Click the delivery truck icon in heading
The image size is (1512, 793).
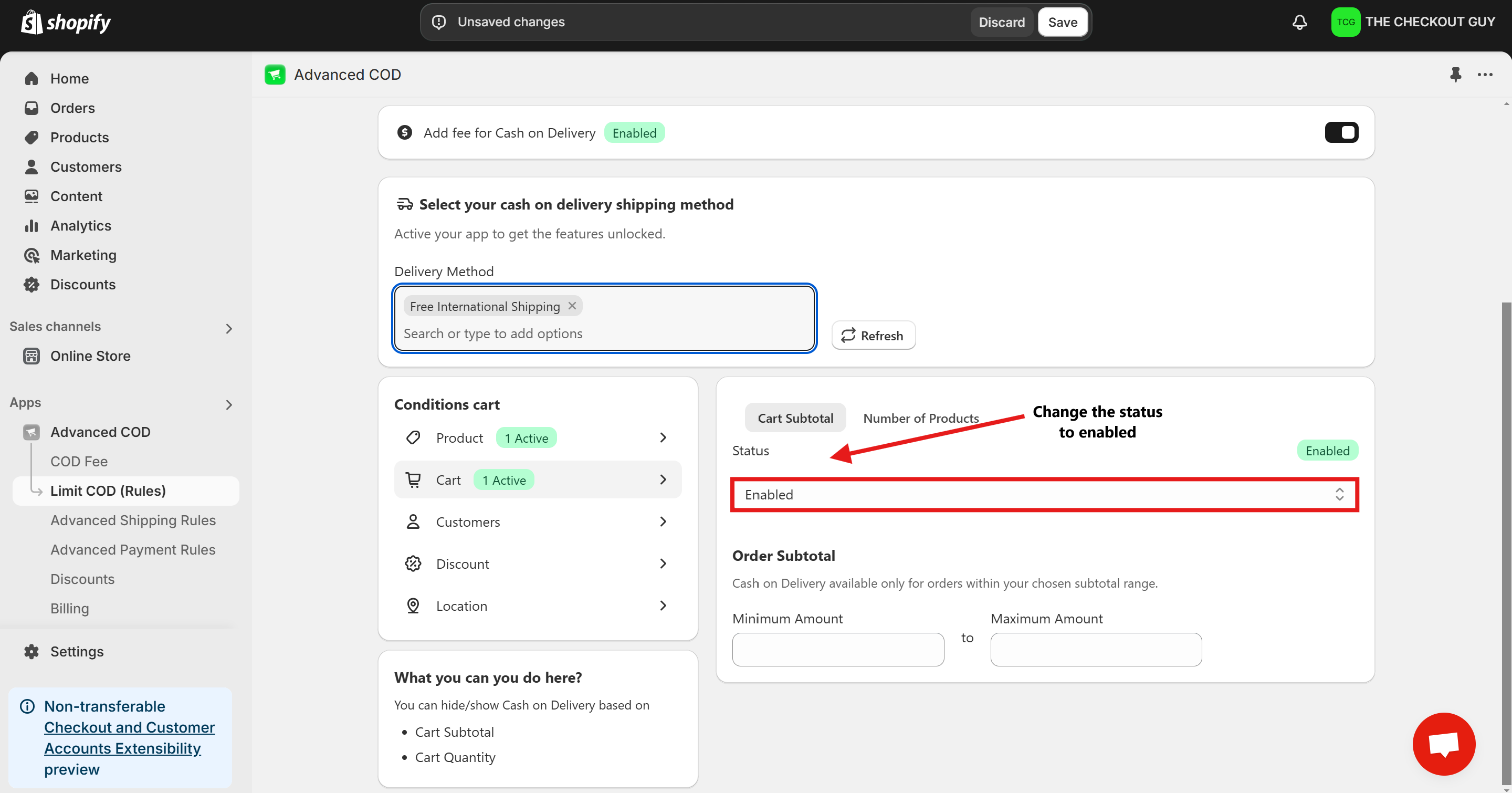tap(404, 204)
